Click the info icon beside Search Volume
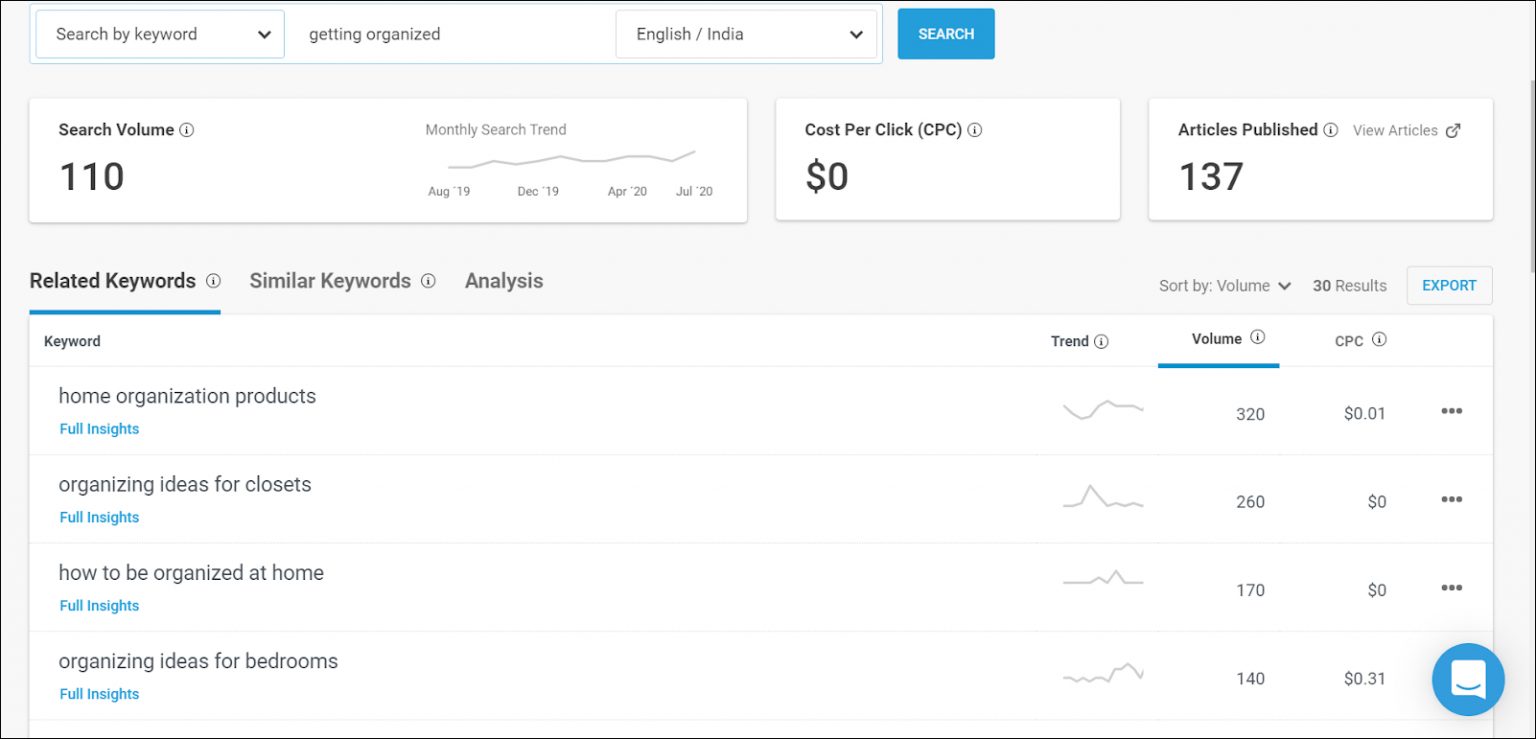 tap(187, 130)
